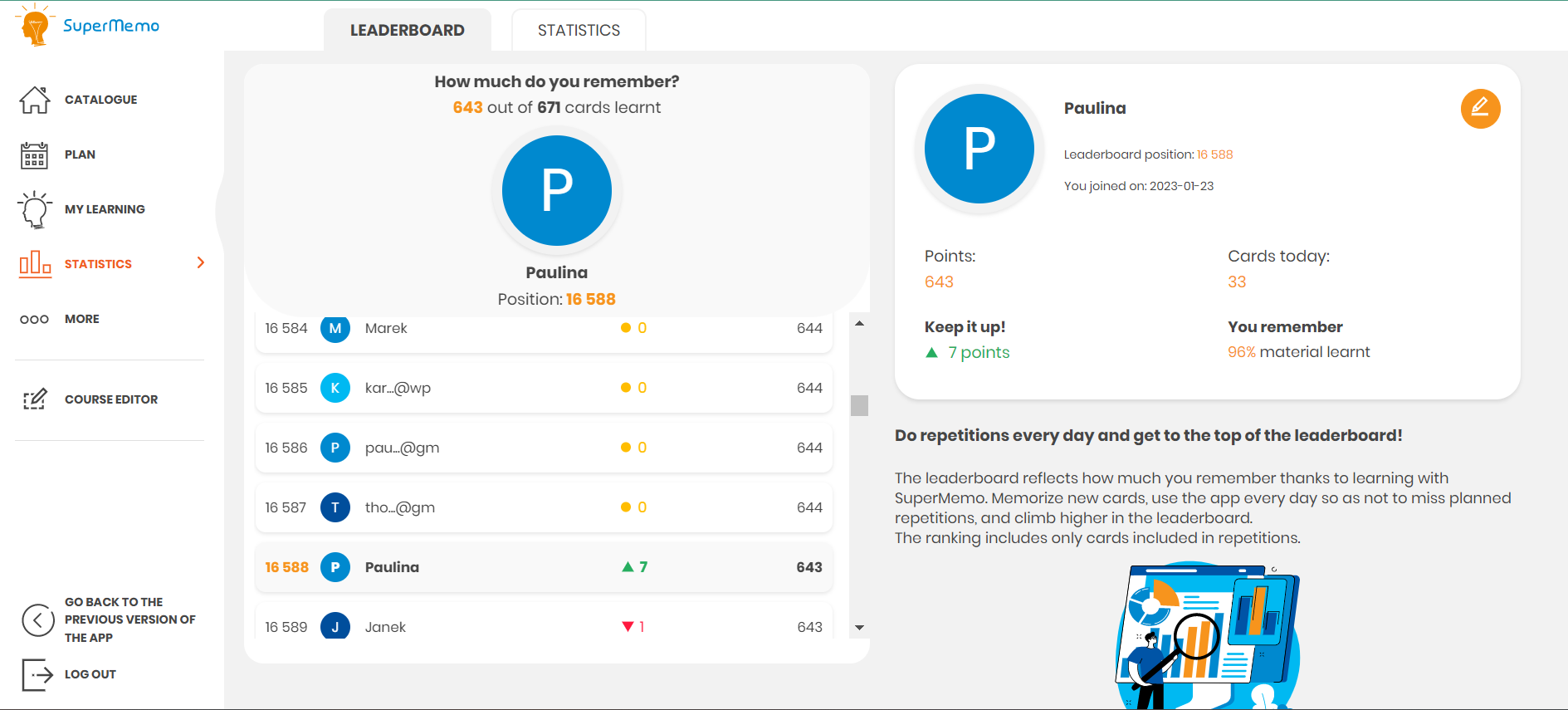Click the Points value 643 in profile
1568x710 pixels.
pyautogui.click(x=939, y=282)
